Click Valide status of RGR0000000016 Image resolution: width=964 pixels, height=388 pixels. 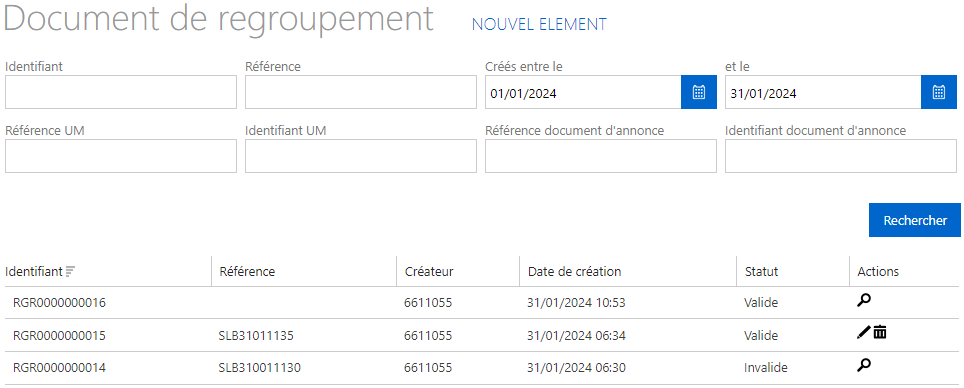761,303
